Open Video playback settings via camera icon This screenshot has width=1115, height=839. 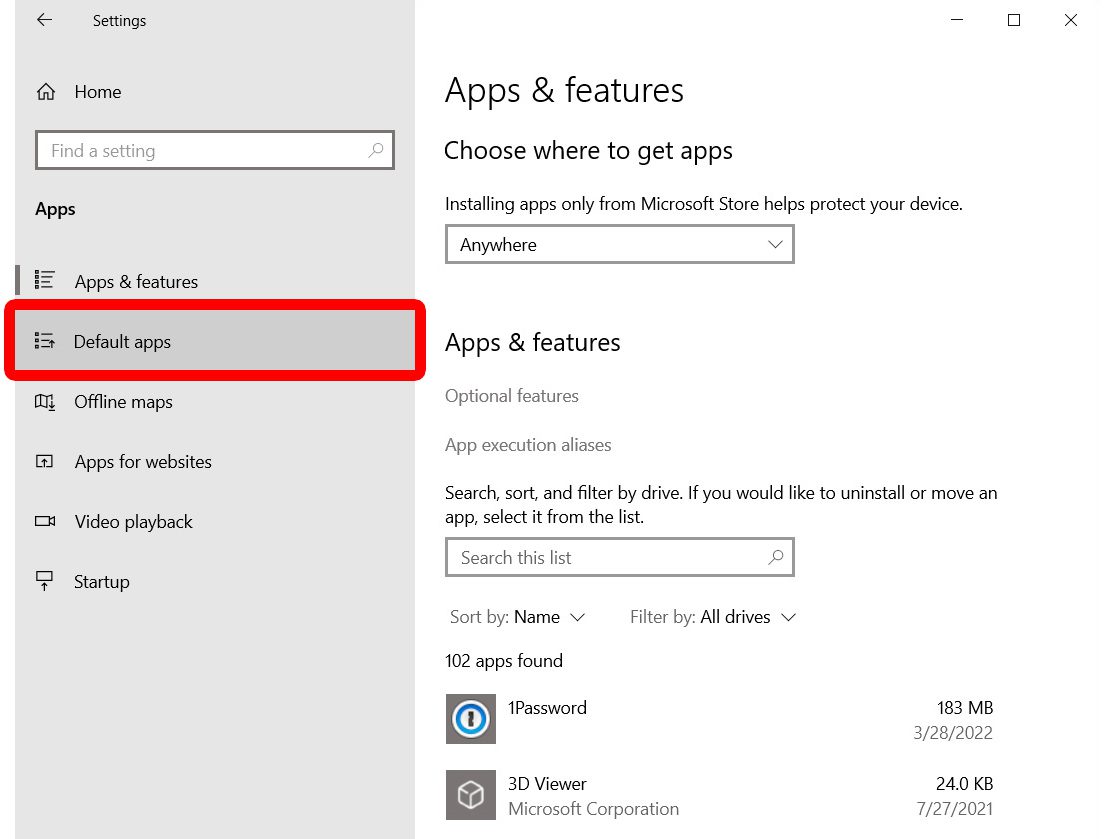click(46, 521)
